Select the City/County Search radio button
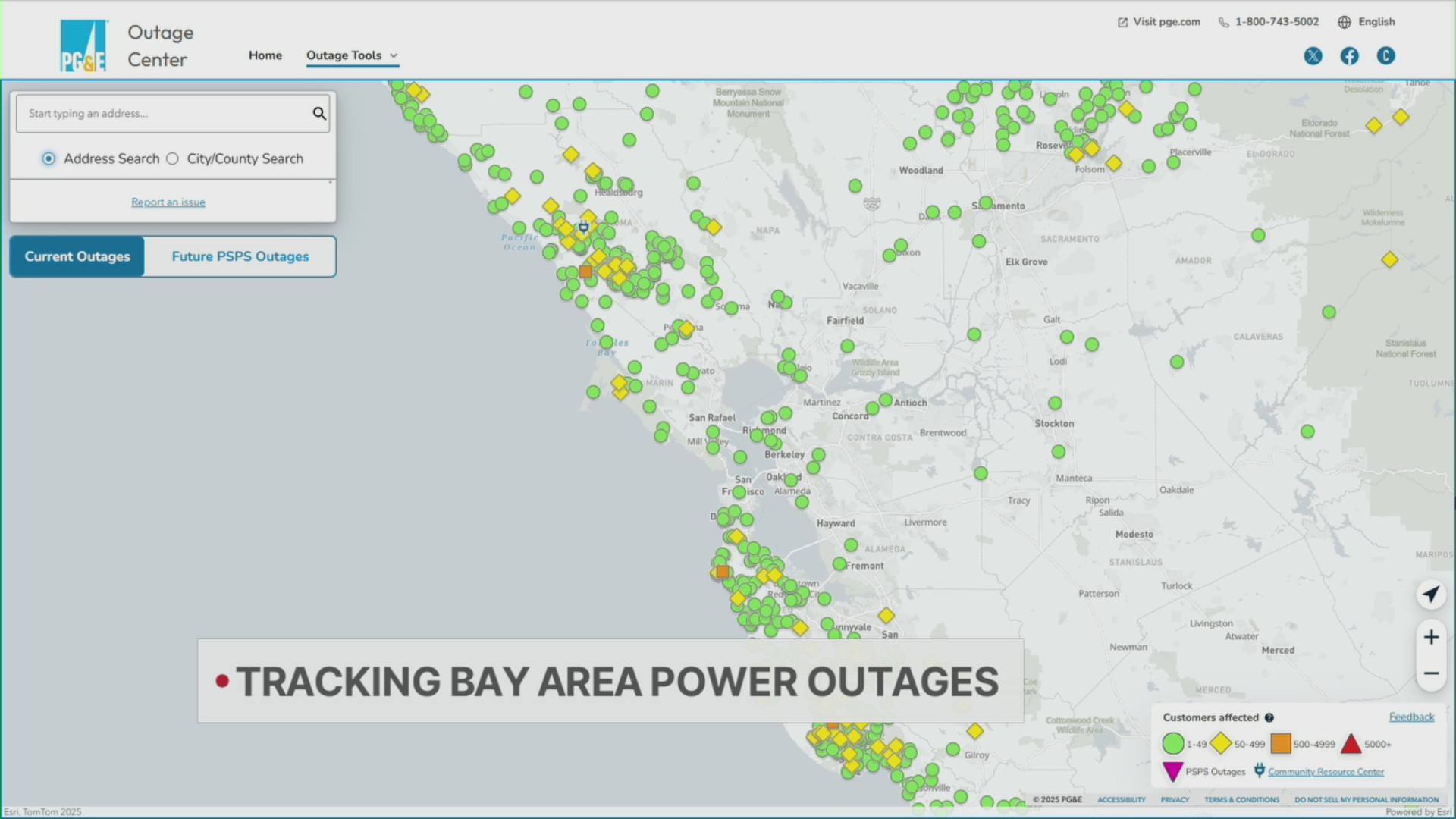The image size is (1456, 819). pos(172,158)
